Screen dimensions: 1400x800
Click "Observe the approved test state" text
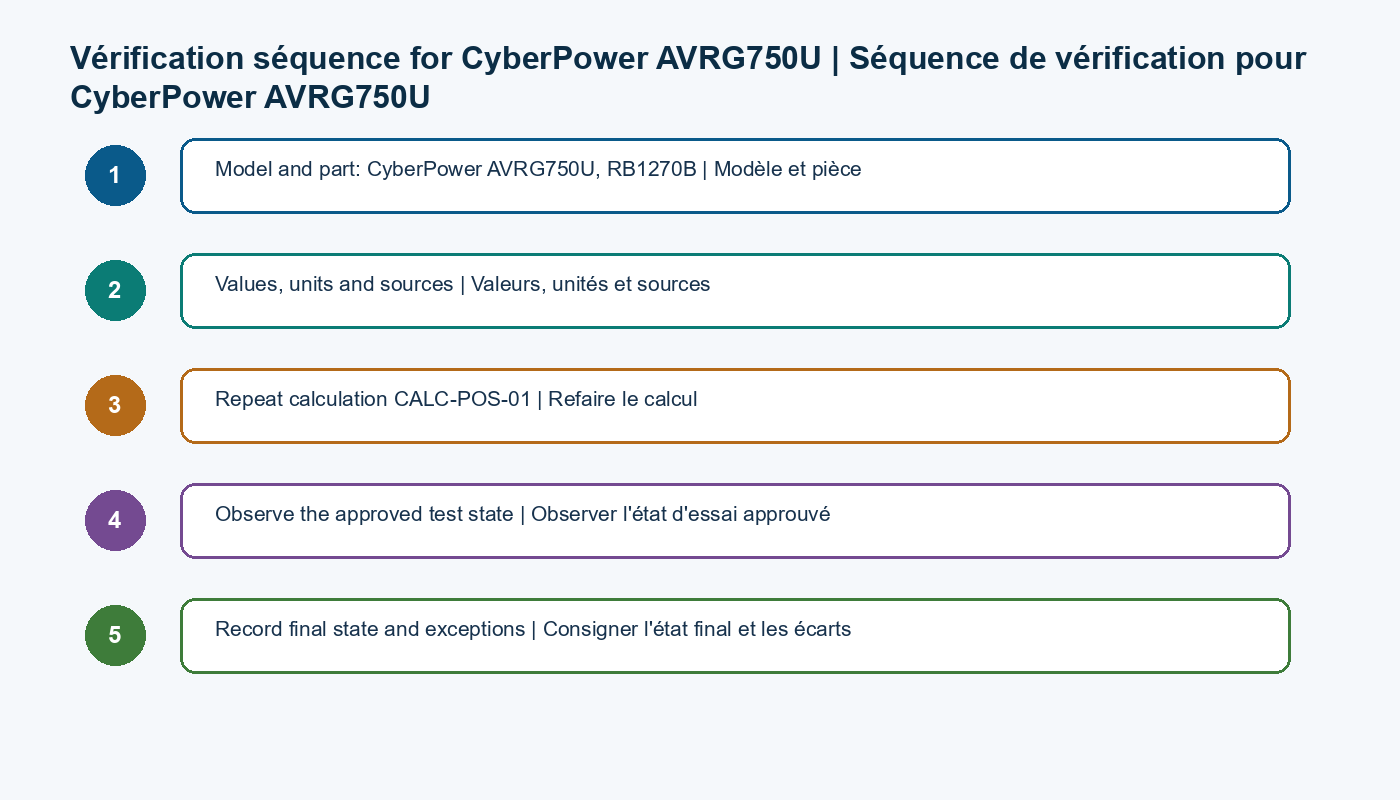tap(365, 515)
